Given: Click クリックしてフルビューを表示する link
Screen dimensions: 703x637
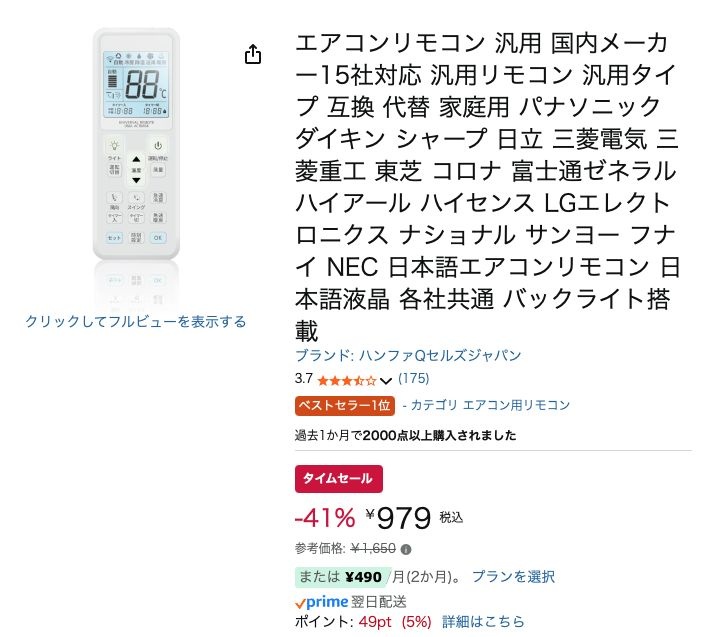Looking at the screenshot, I should 136,321.
